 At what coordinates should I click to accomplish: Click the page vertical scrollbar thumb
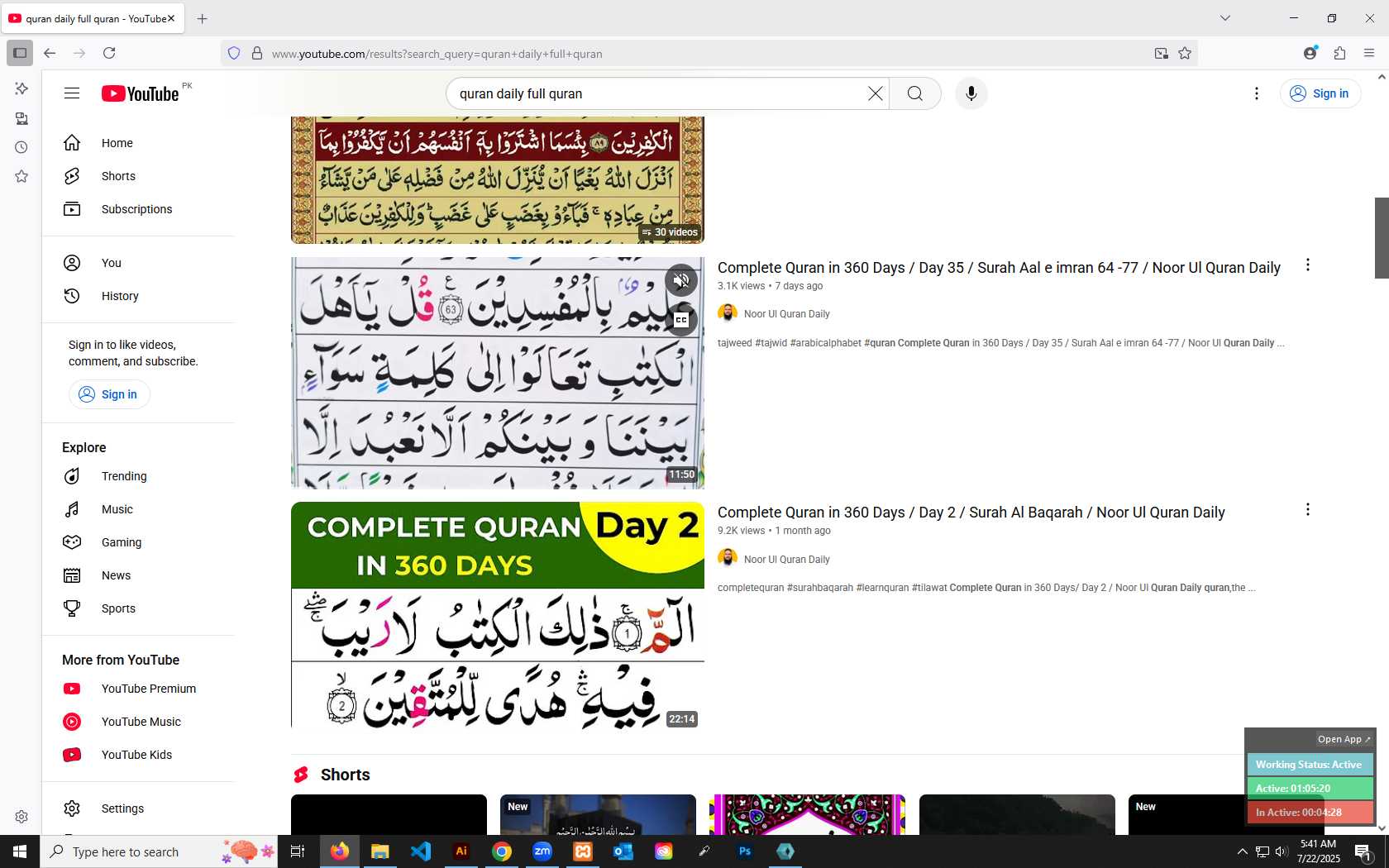1382,238
